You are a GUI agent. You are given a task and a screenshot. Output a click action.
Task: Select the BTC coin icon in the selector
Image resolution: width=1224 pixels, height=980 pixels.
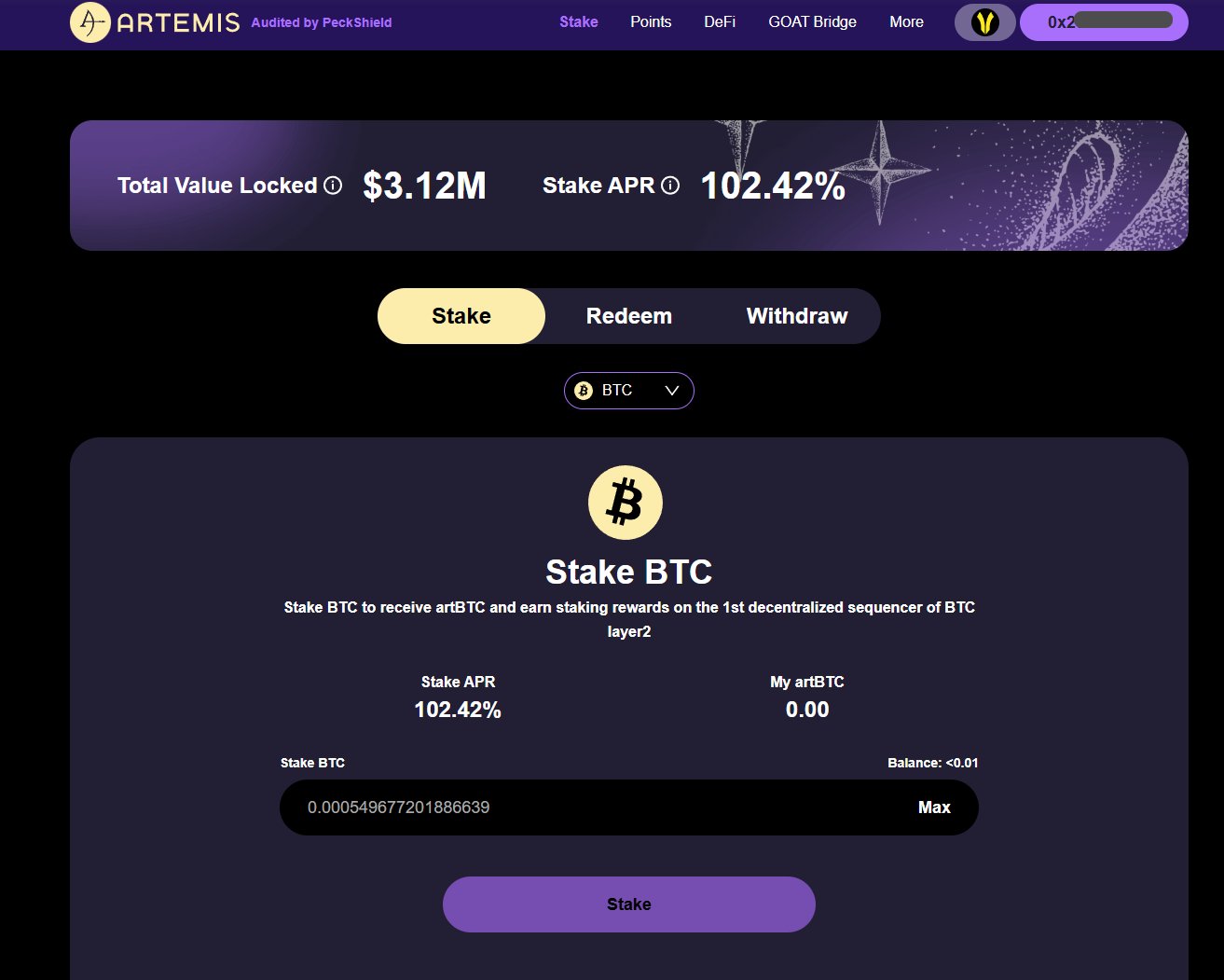[585, 390]
